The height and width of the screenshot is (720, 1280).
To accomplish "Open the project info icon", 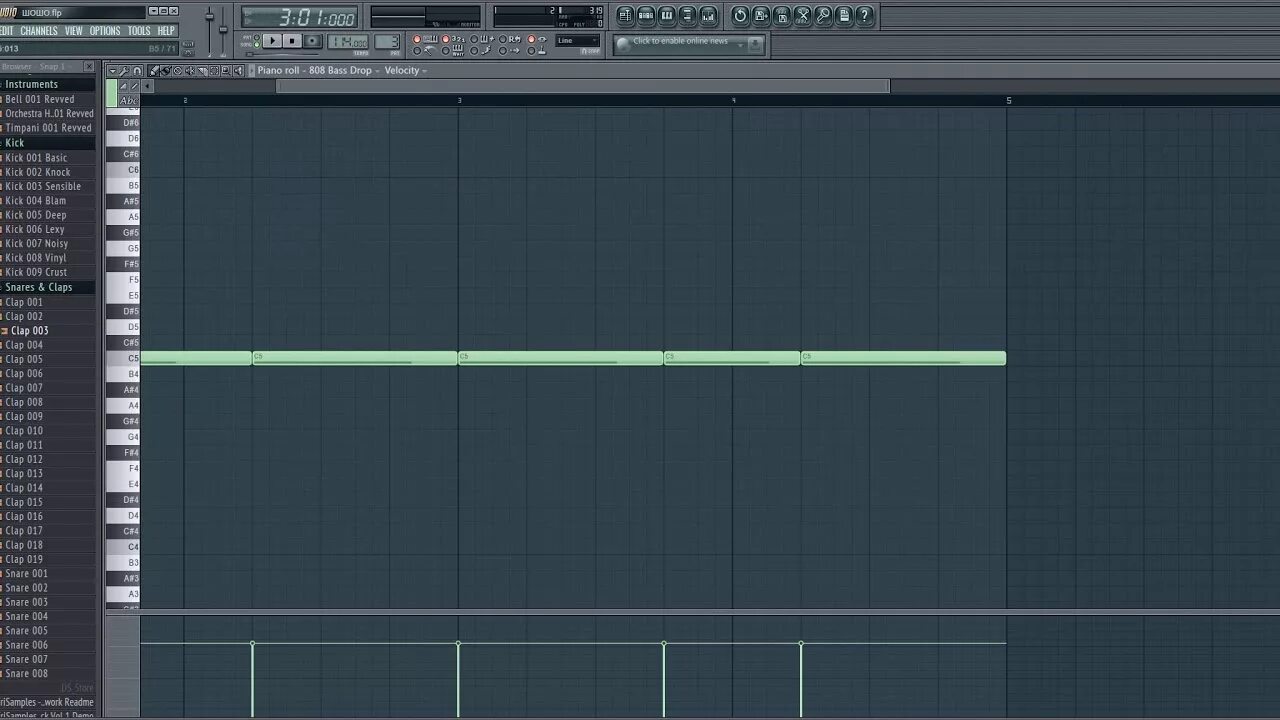I will 844,15.
